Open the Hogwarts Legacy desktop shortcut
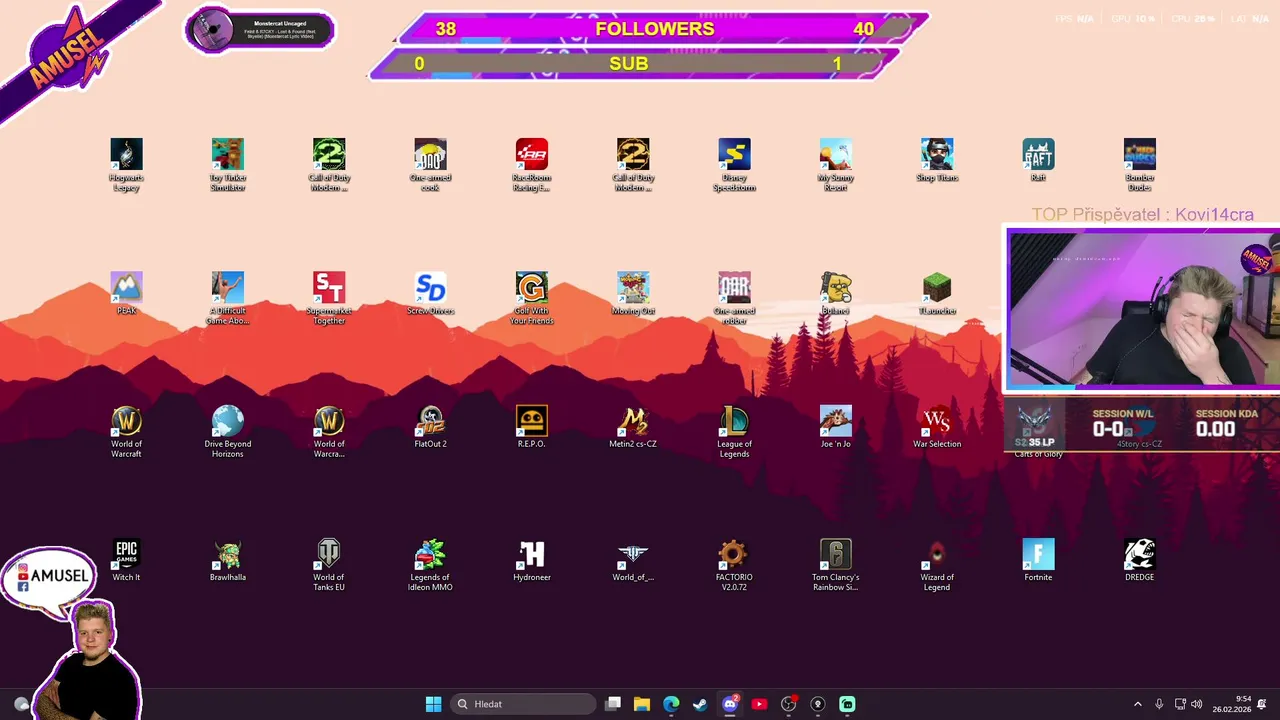The image size is (1280, 720). pyautogui.click(x=126, y=165)
